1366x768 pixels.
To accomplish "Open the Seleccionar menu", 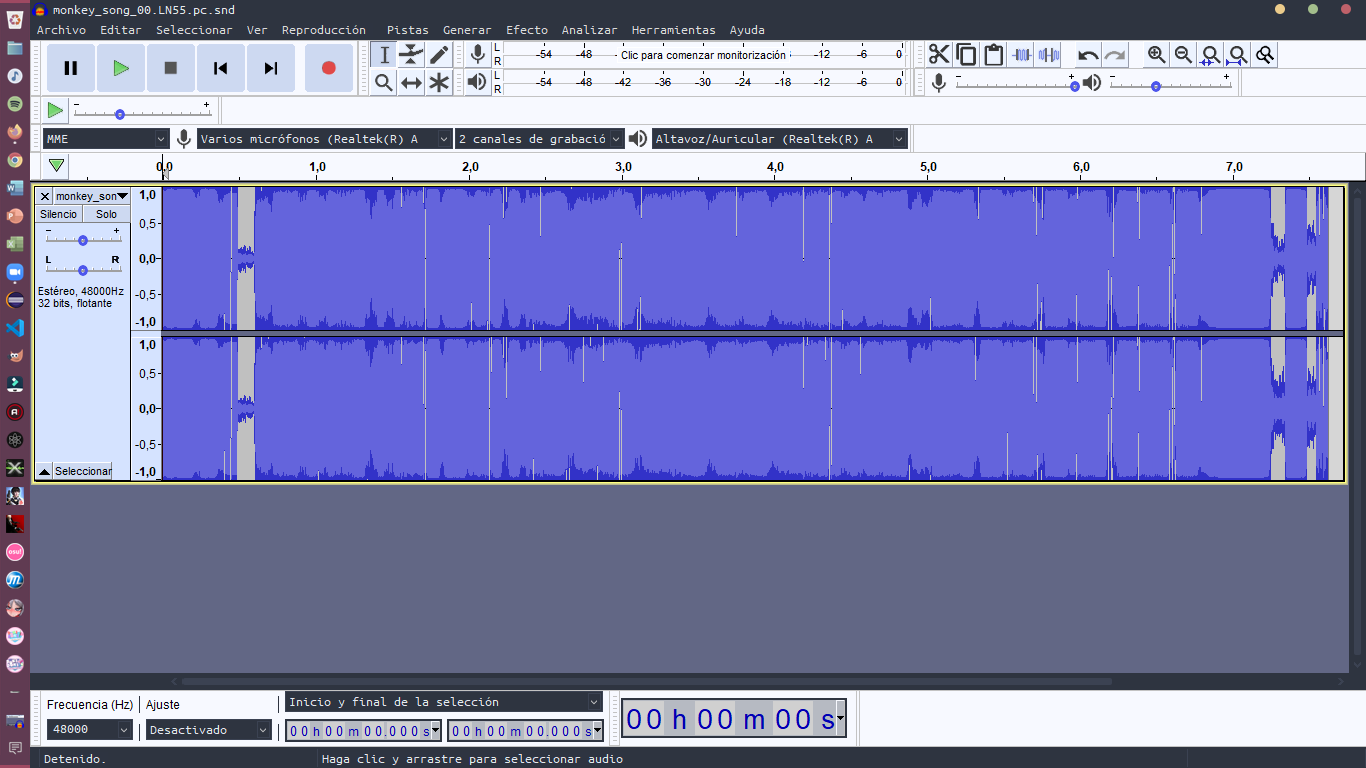I will [x=194, y=30].
